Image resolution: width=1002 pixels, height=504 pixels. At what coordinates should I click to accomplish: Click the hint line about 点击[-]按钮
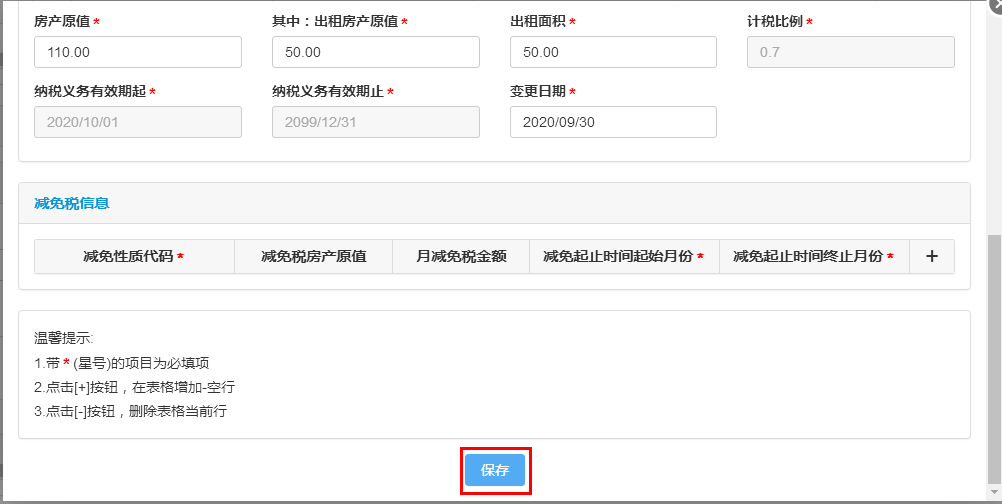[130, 411]
